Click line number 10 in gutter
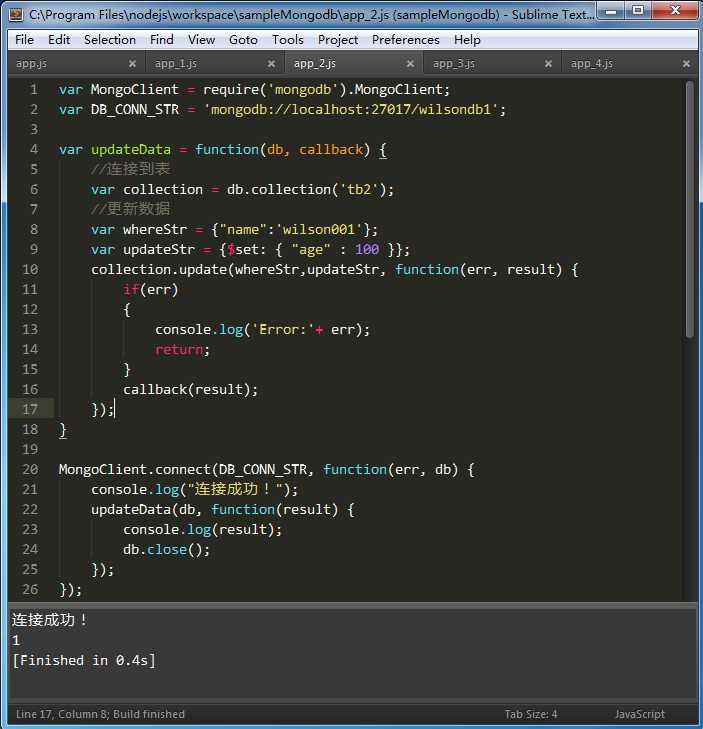703x729 pixels. 30,269
